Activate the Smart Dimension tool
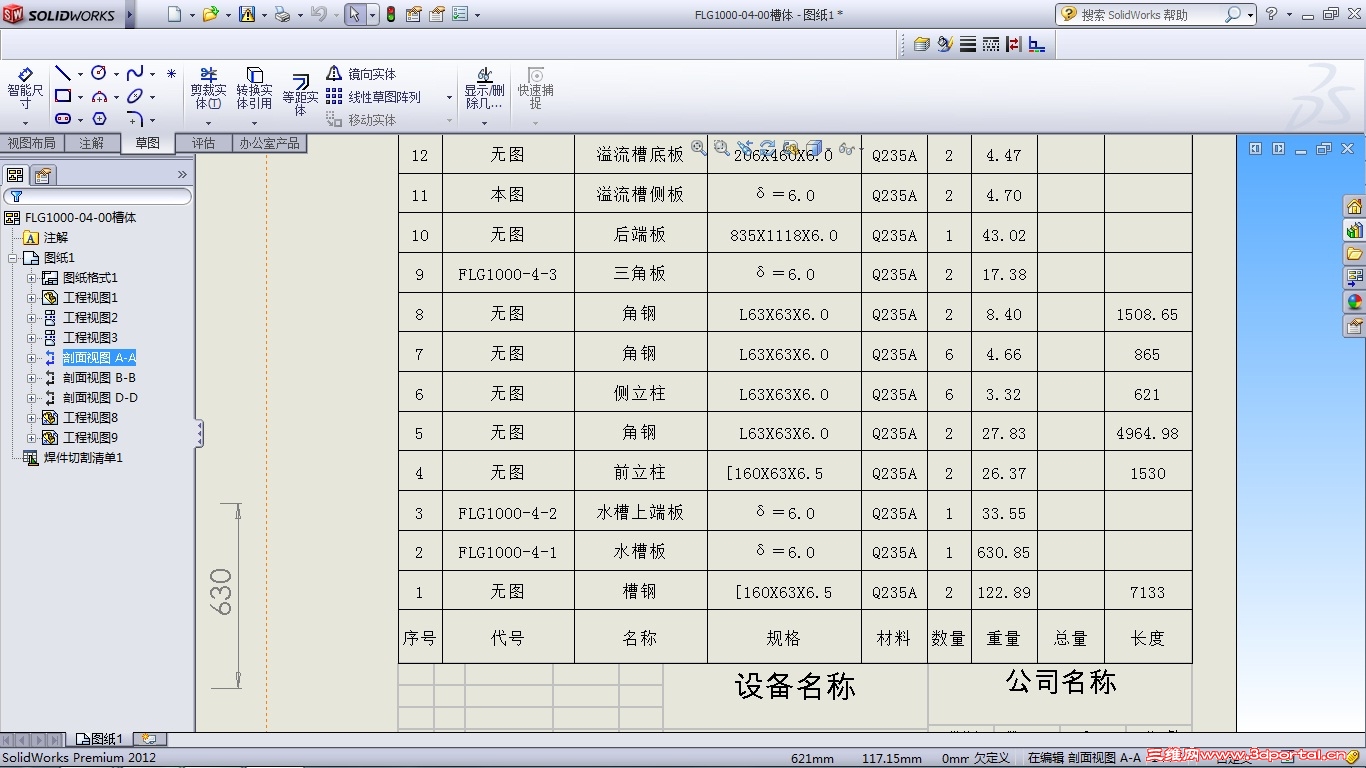 [x=25, y=89]
